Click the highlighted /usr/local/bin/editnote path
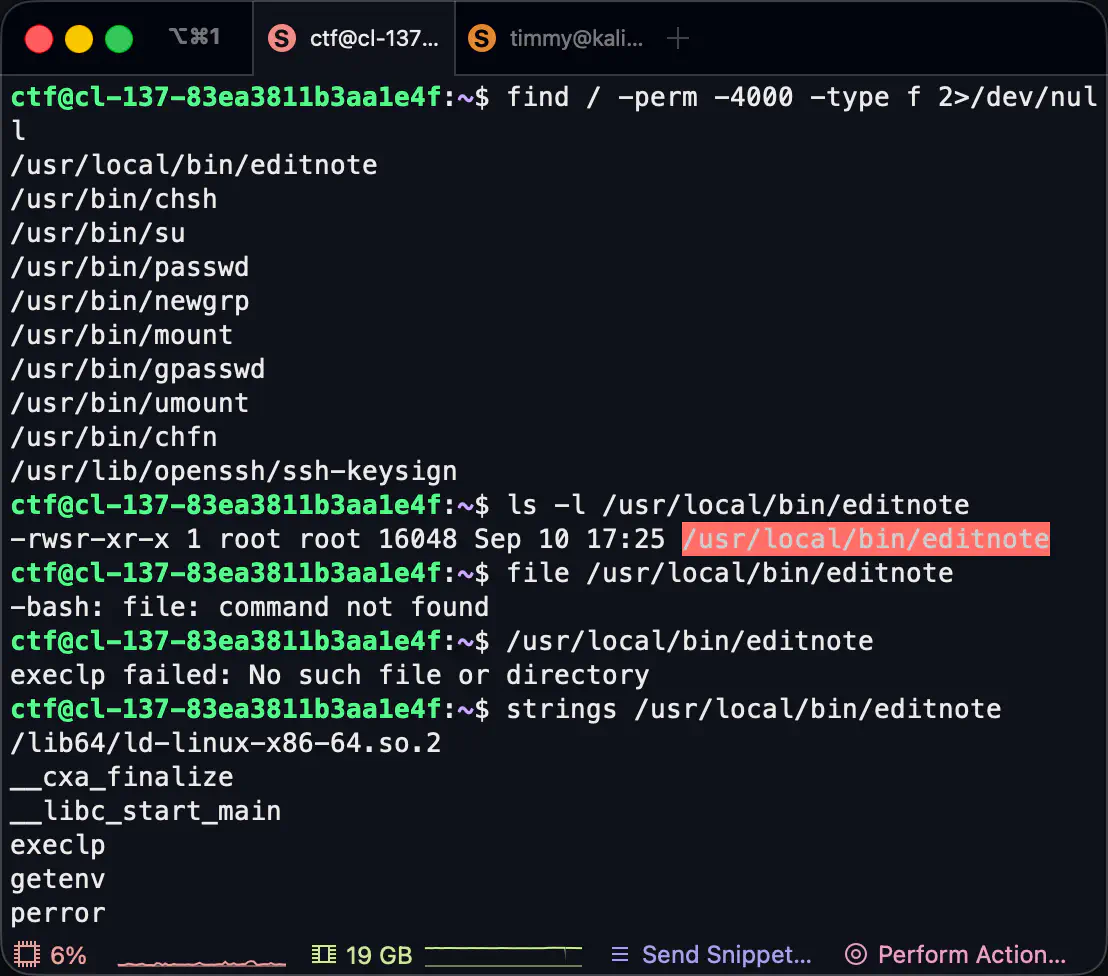The width and height of the screenshot is (1108, 976). (x=865, y=539)
